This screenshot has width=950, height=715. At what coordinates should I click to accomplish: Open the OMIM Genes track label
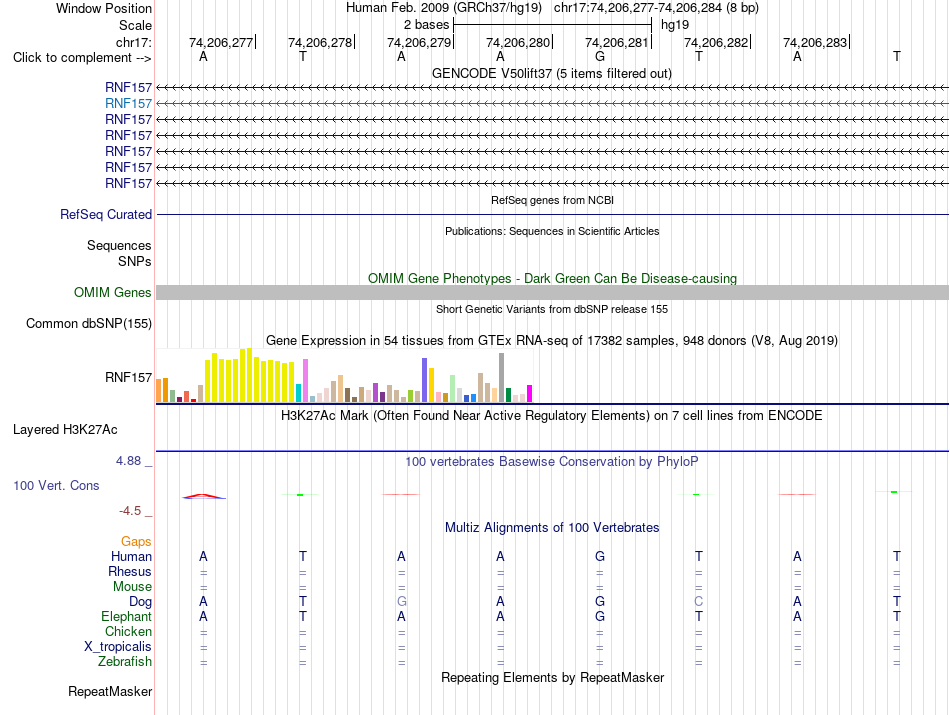(113, 293)
